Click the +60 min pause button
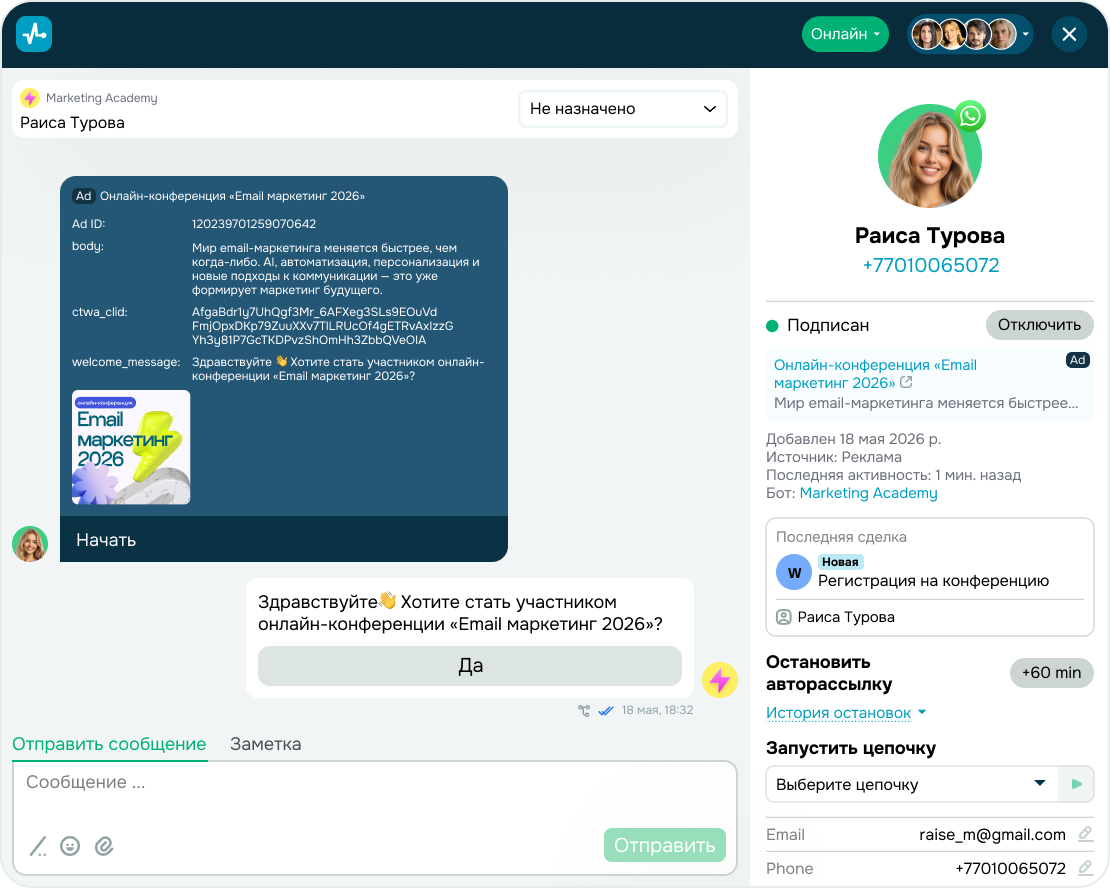Screen dimensions: 1110x888 [1051, 673]
